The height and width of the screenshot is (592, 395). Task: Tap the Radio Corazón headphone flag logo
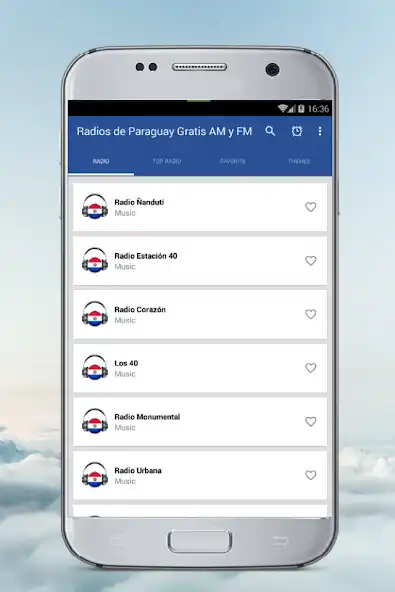click(x=95, y=314)
